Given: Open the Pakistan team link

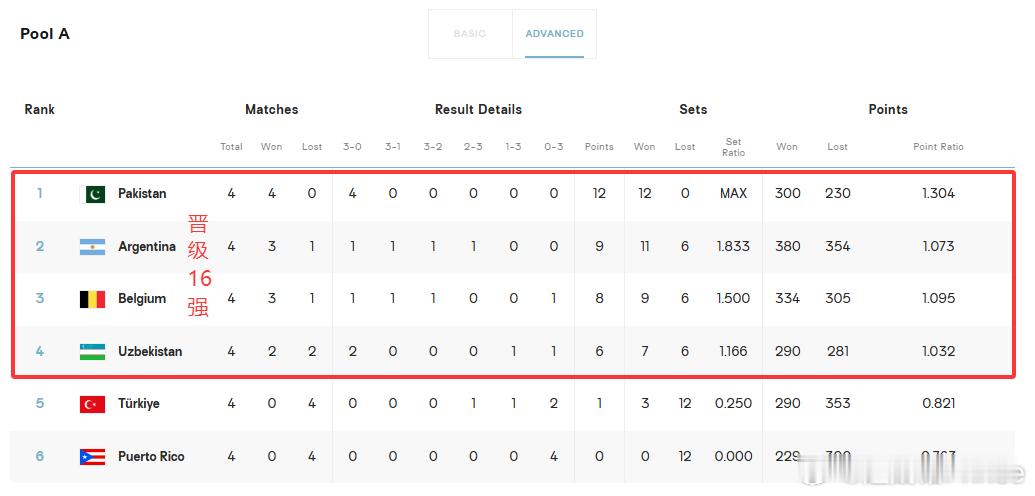Looking at the screenshot, I should click(x=142, y=194).
